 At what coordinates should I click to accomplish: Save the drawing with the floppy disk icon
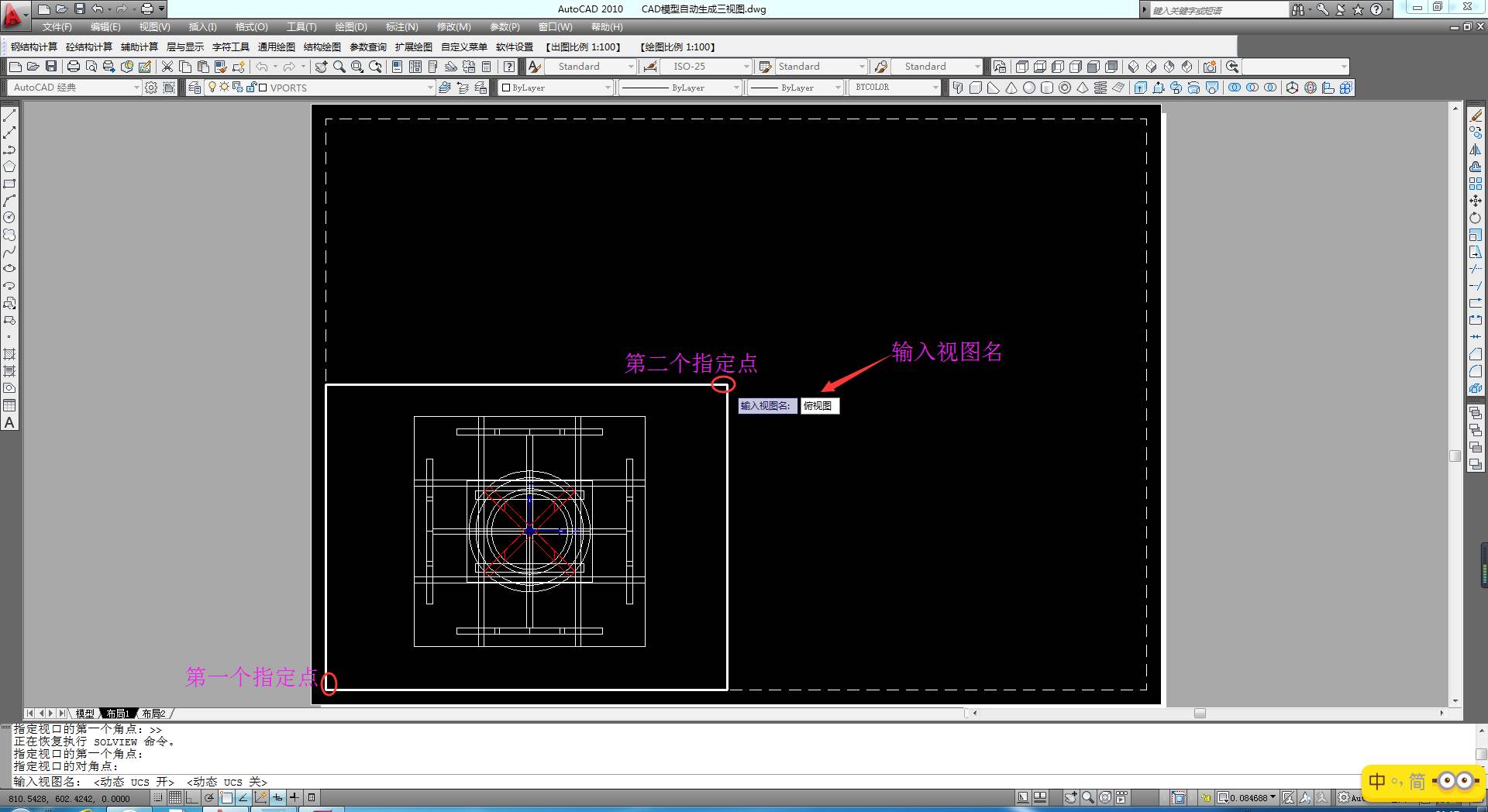(51, 67)
